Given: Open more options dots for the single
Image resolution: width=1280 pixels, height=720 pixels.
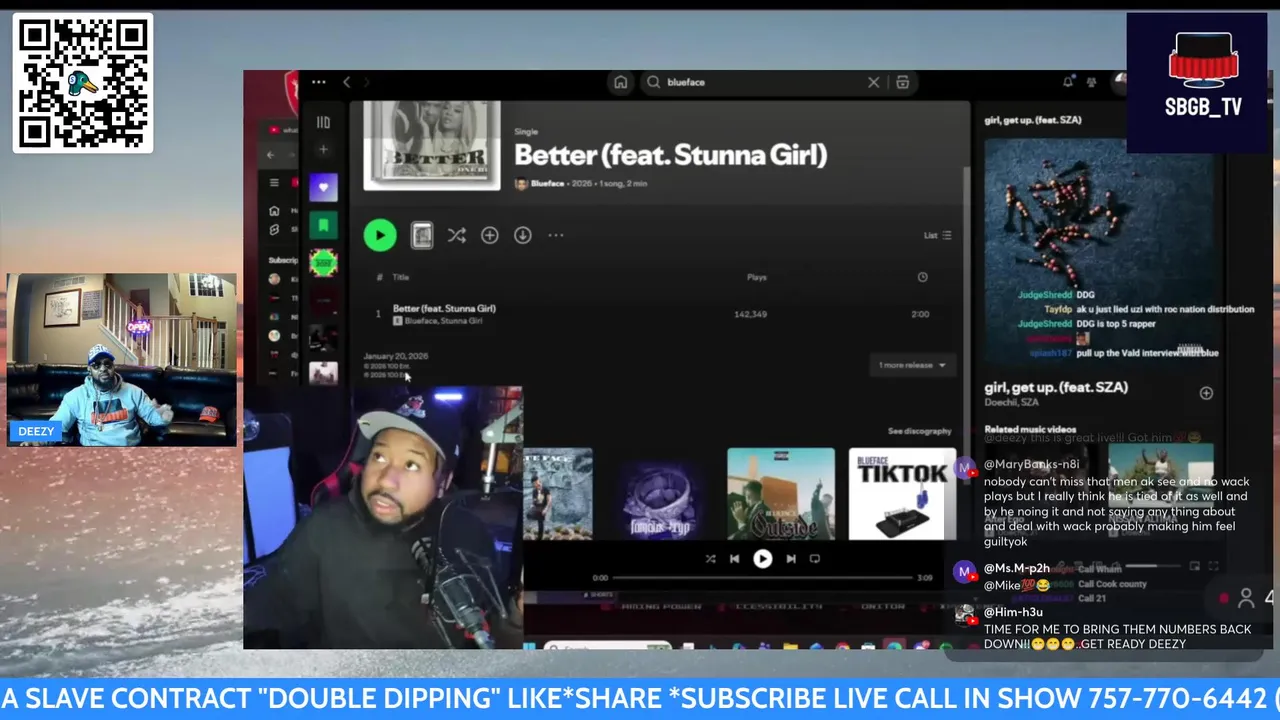Looking at the screenshot, I should coord(555,235).
